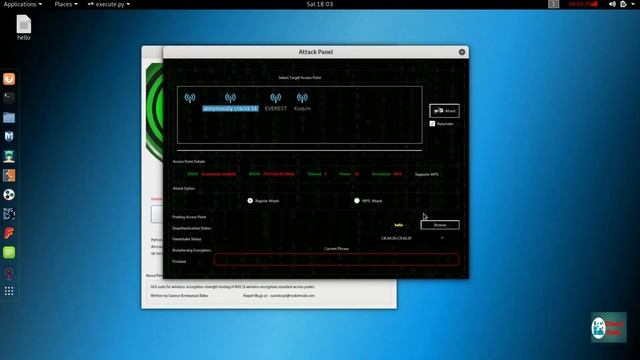Click the workspace indicator in top bar
Viewport: 640px width, 360px height.
pyautogui.click(x=553, y=4)
